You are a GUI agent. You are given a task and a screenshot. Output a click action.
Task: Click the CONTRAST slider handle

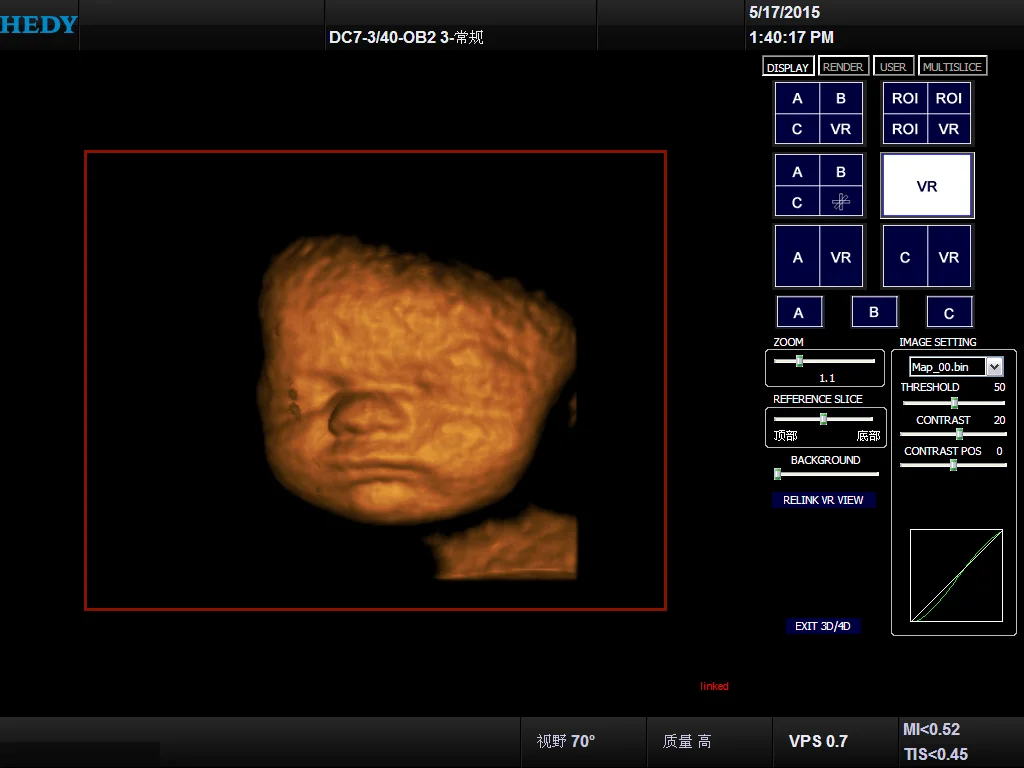pos(959,434)
